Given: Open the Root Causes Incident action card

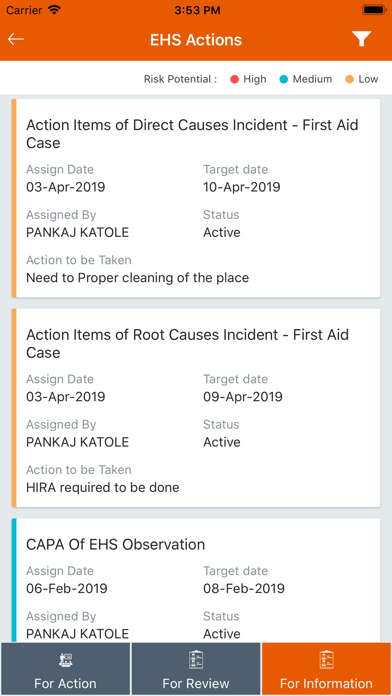Looking at the screenshot, I should (196, 407).
